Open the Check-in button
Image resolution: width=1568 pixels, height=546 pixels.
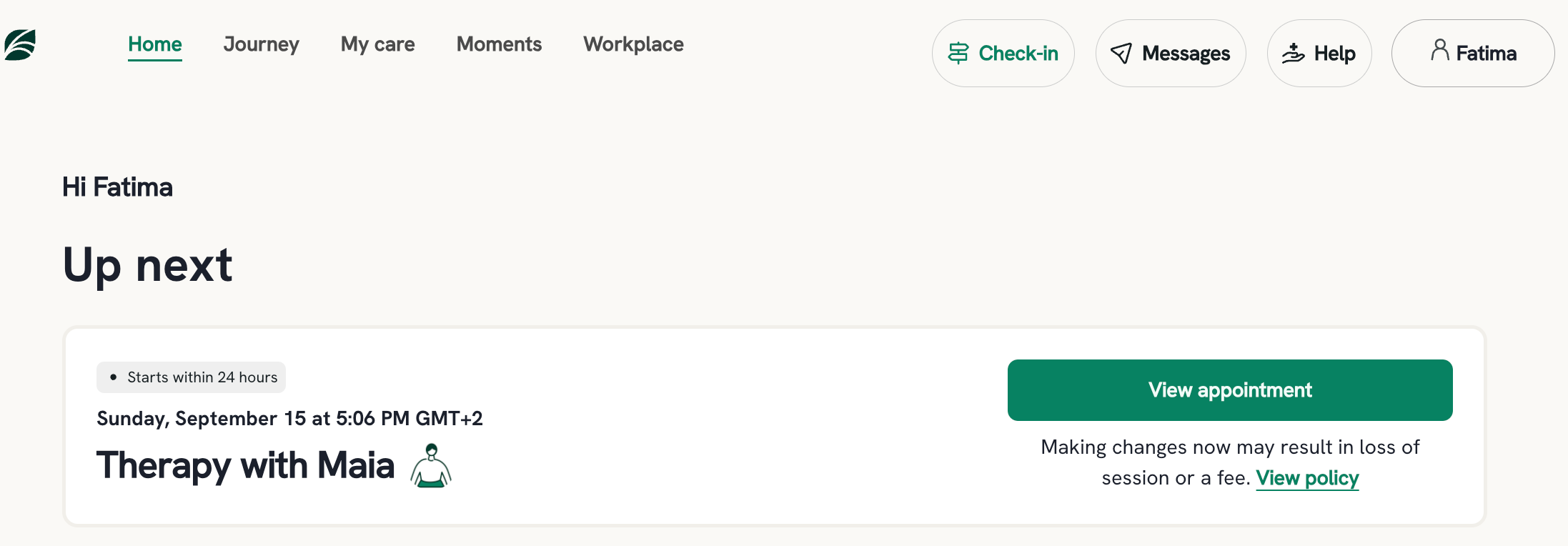[x=1003, y=54]
